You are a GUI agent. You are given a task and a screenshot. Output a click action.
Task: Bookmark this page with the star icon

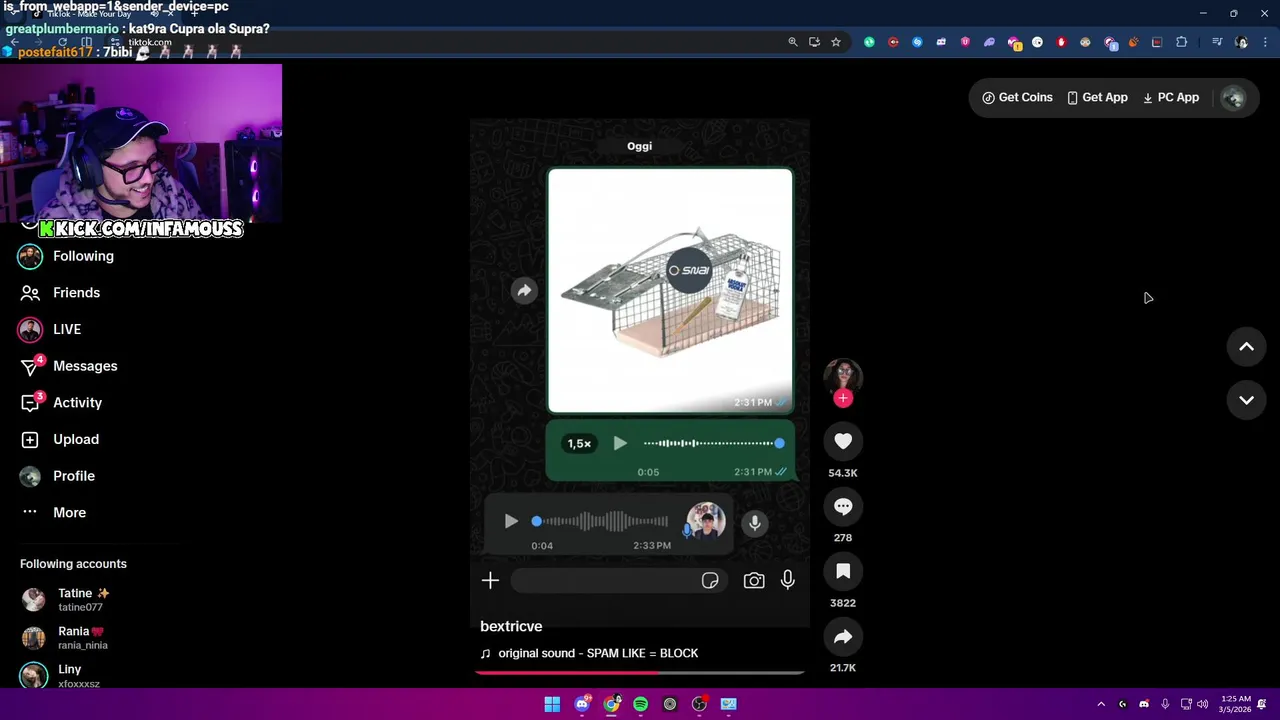pyautogui.click(x=836, y=42)
